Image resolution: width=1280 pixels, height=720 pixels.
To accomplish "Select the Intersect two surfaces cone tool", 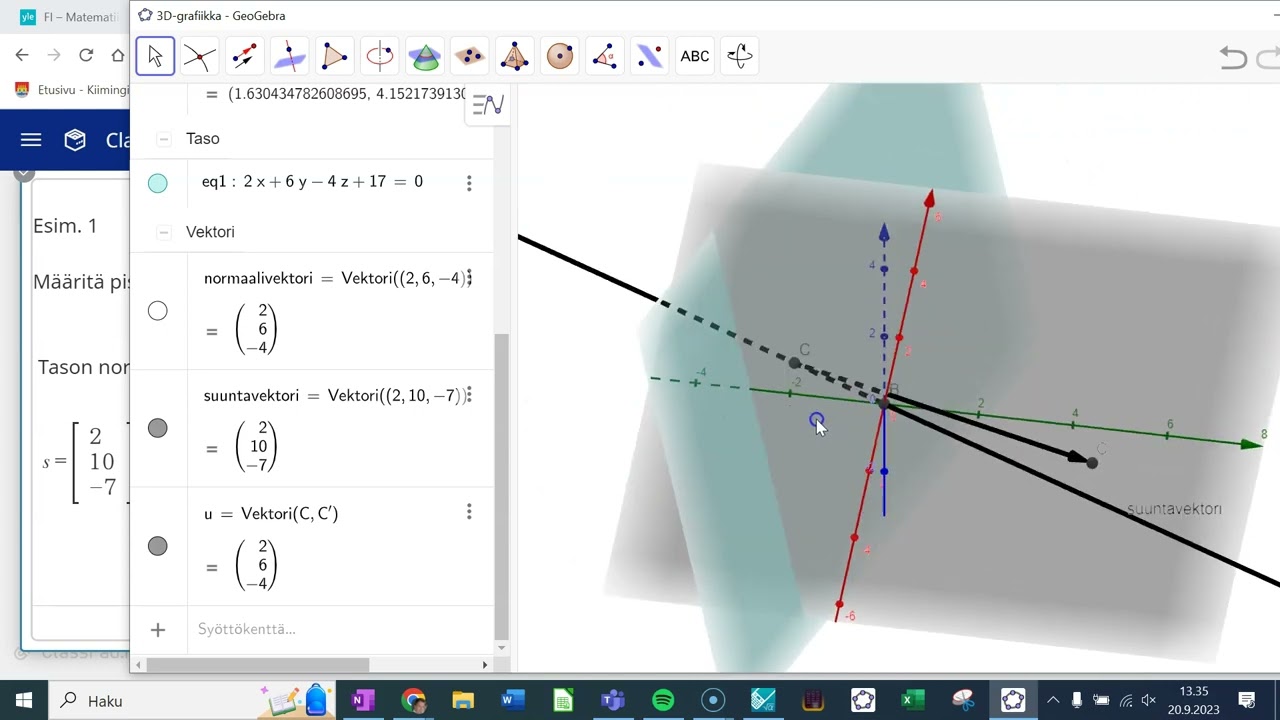I will (425, 56).
